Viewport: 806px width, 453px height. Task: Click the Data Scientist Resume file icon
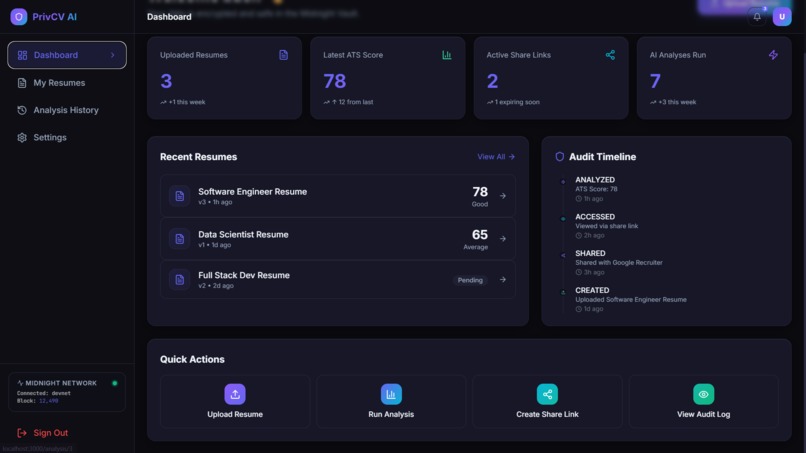point(179,239)
